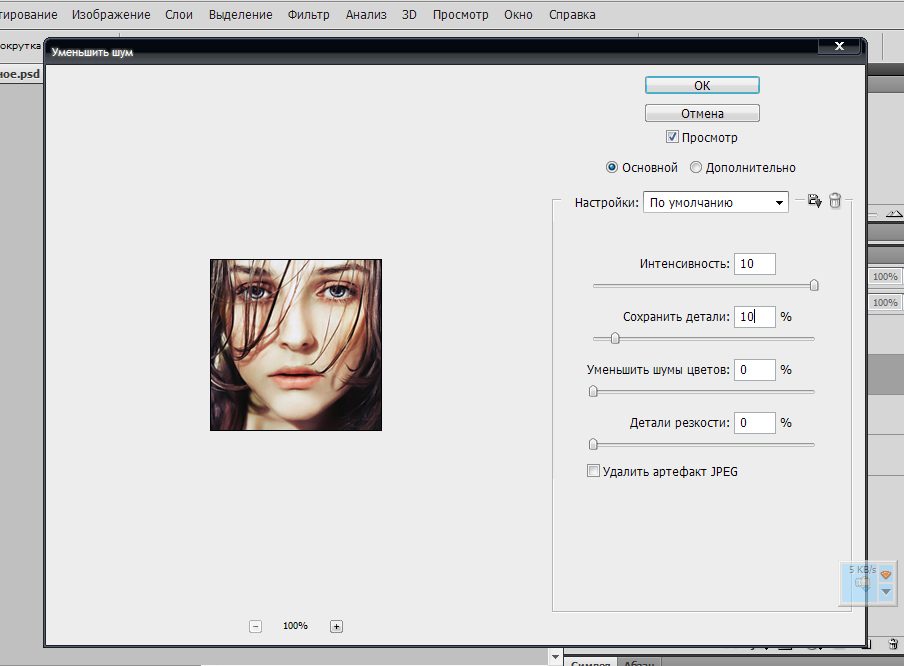Click the 100% zoom level text under preview
The width and height of the screenshot is (904, 666).
pyautogui.click(x=295, y=626)
